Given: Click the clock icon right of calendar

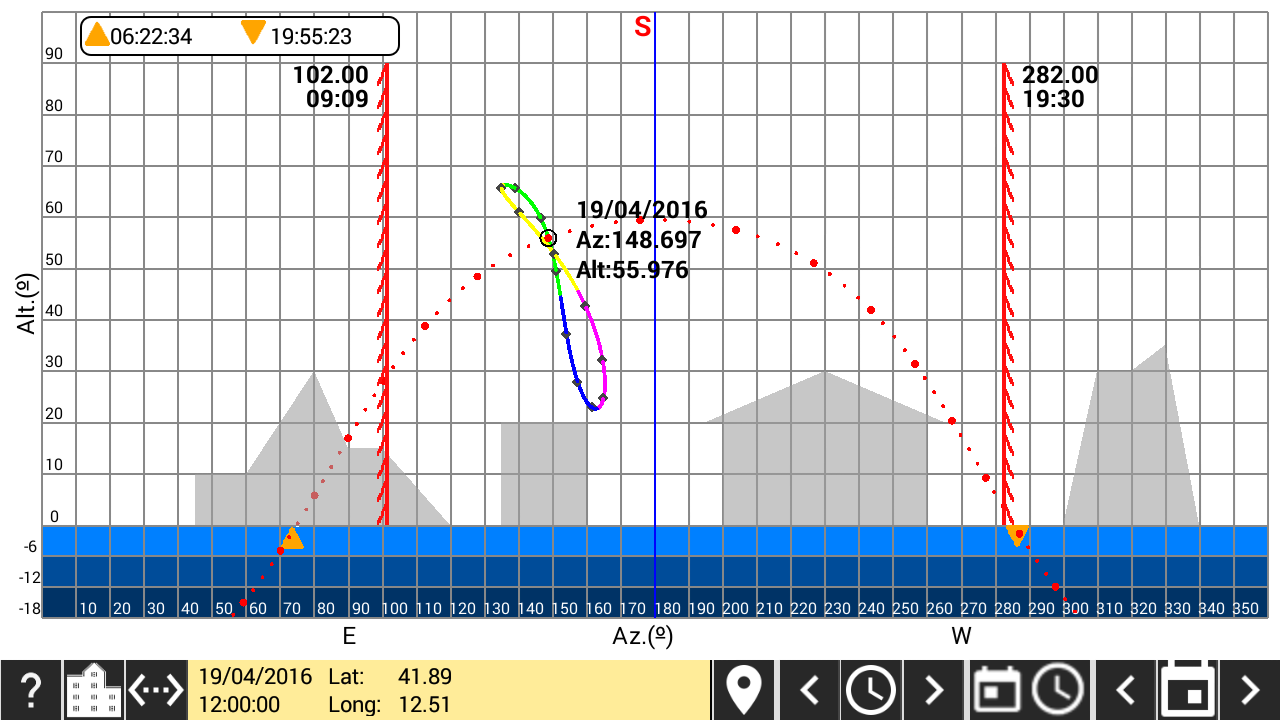Looking at the screenshot, I should pyautogui.click(x=1059, y=690).
